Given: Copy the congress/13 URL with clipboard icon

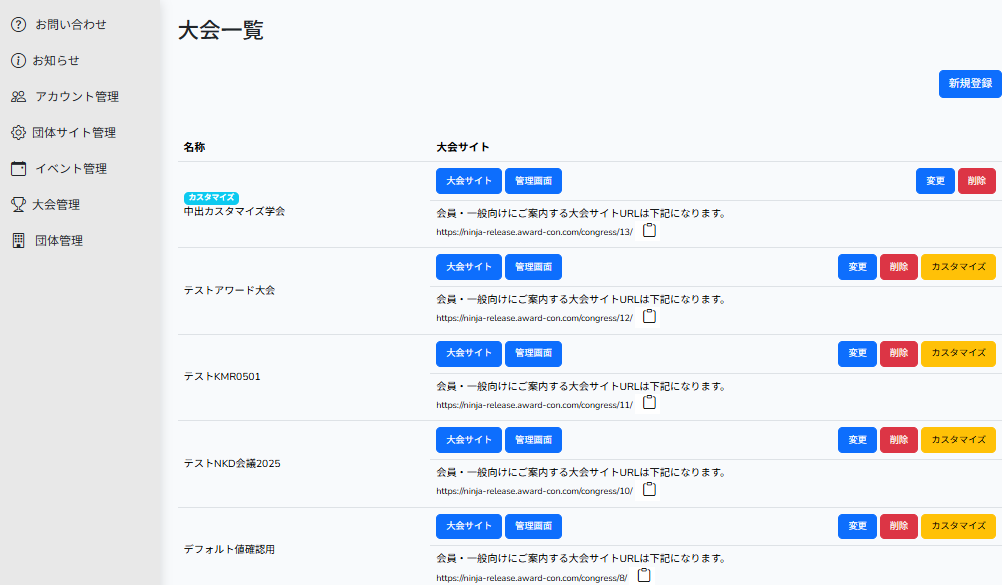Looking at the screenshot, I should point(649,231).
